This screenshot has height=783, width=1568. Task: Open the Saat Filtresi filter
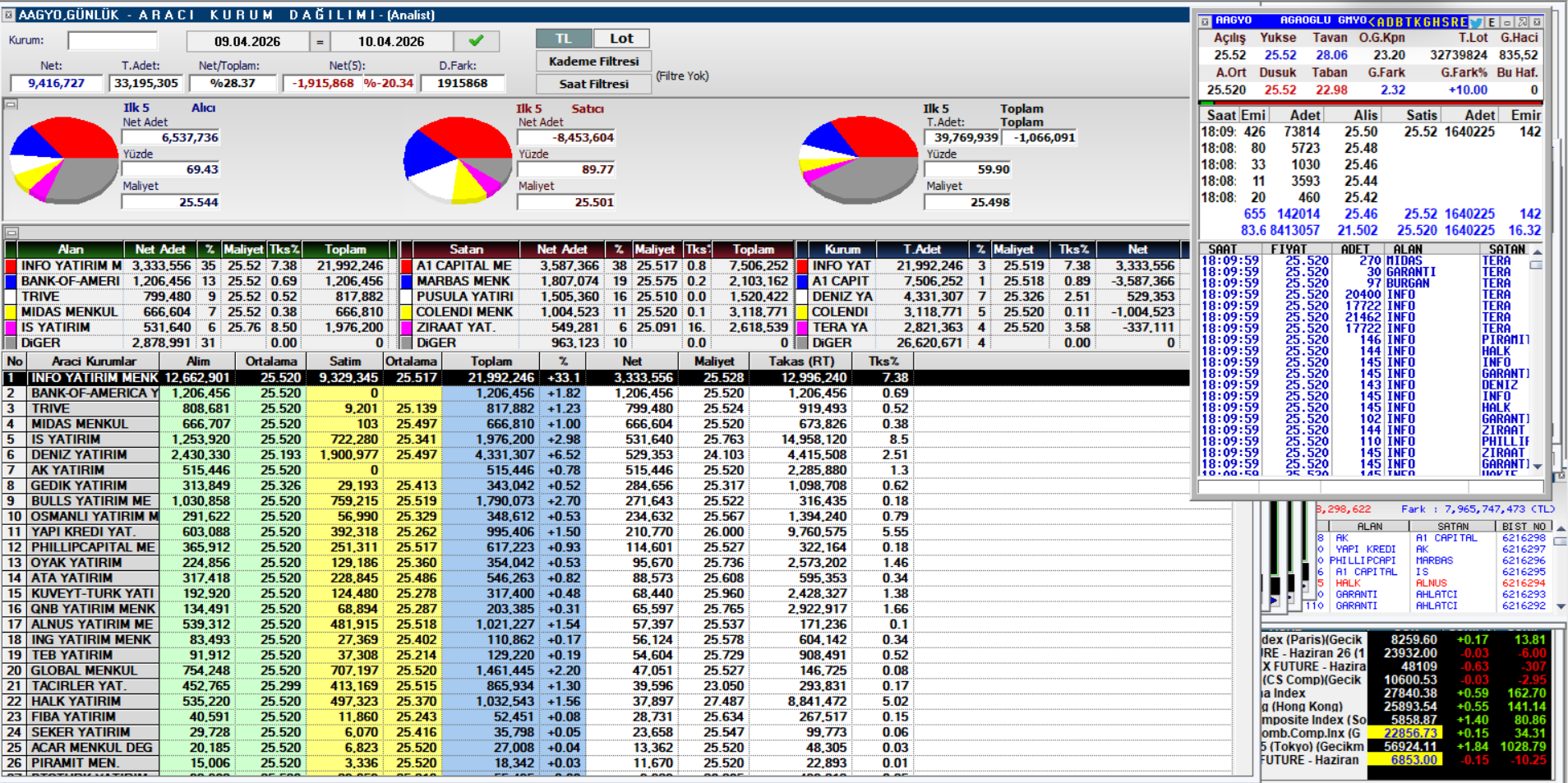(x=593, y=84)
